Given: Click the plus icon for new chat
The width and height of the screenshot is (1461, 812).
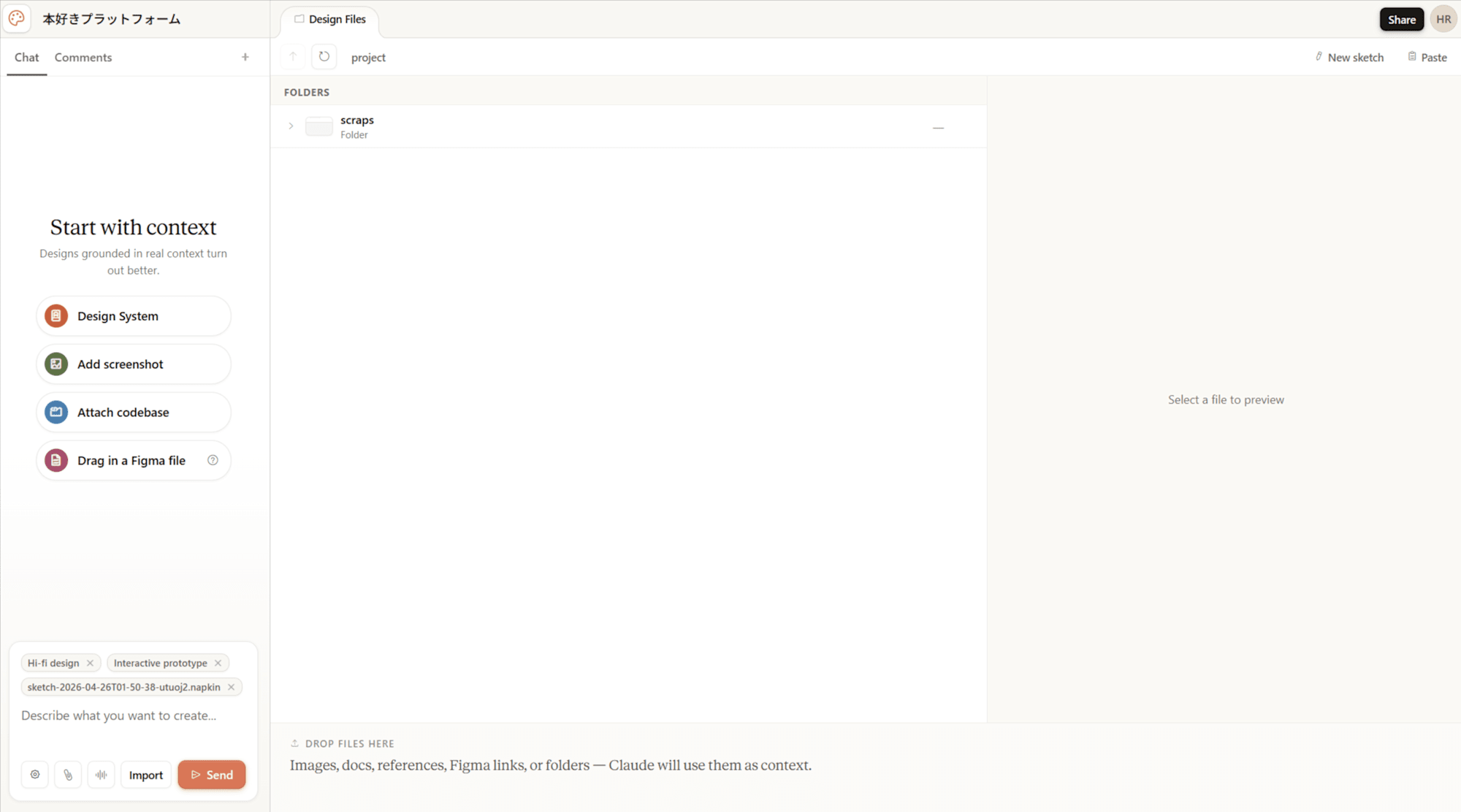Looking at the screenshot, I should [245, 57].
